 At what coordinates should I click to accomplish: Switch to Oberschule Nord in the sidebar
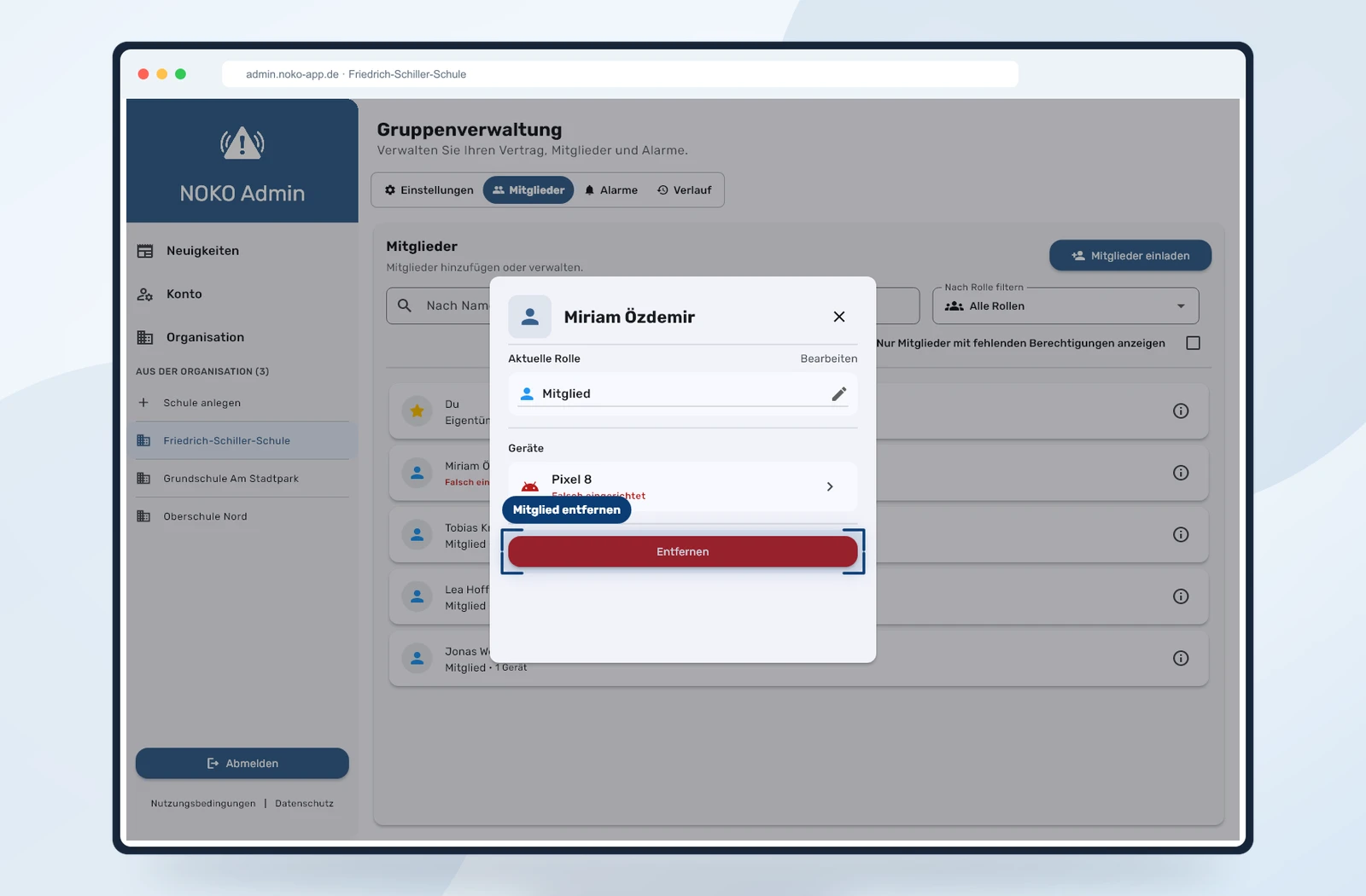point(242,516)
